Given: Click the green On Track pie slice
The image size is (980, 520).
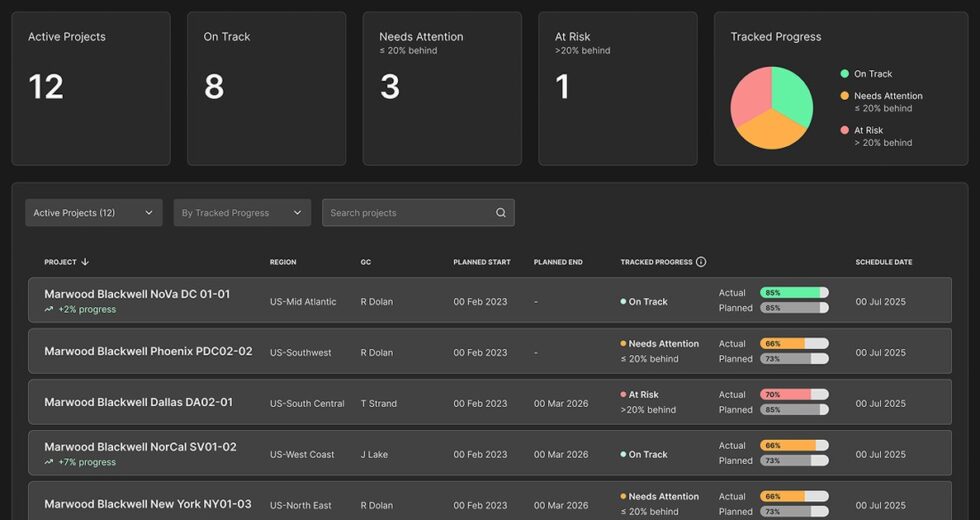Looking at the screenshot, I should (791, 94).
